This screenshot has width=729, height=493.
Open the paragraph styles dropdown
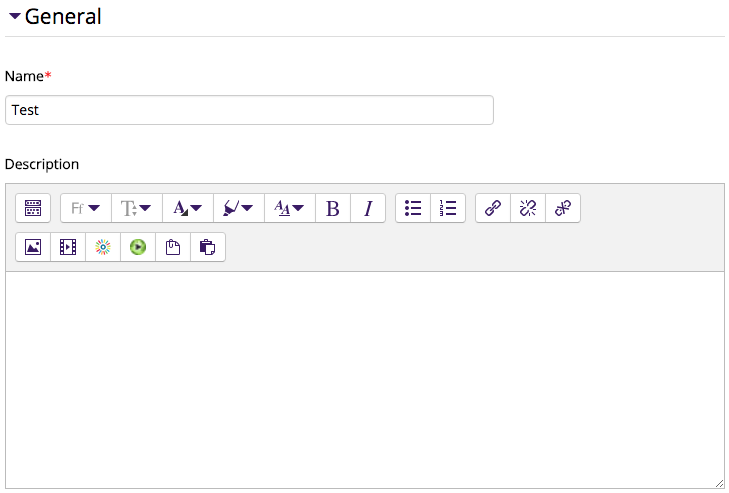[x=290, y=208]
